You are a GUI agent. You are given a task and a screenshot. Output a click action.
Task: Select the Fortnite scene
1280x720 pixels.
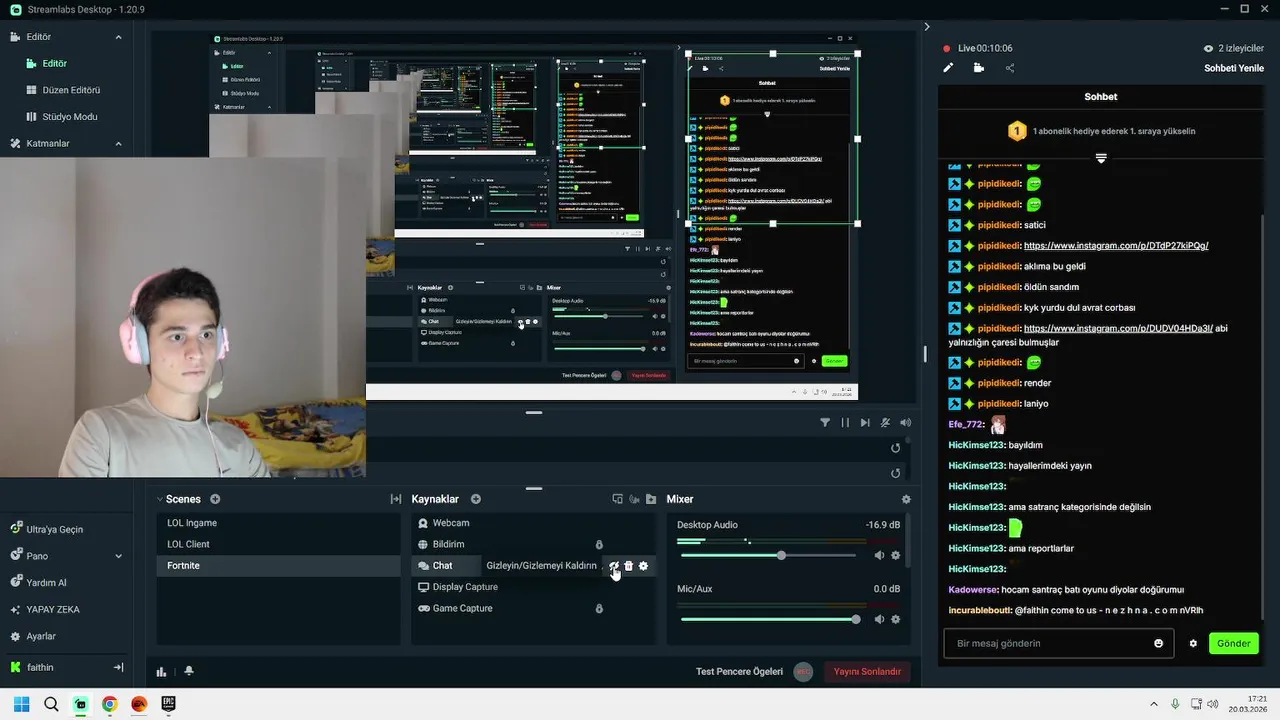(278, 566)
